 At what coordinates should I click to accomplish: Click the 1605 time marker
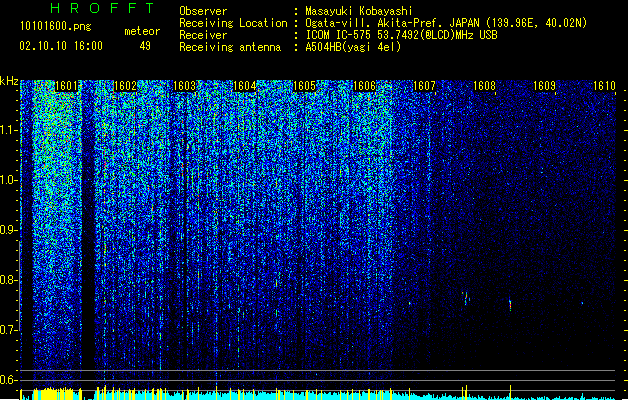[x=304, y=86]
